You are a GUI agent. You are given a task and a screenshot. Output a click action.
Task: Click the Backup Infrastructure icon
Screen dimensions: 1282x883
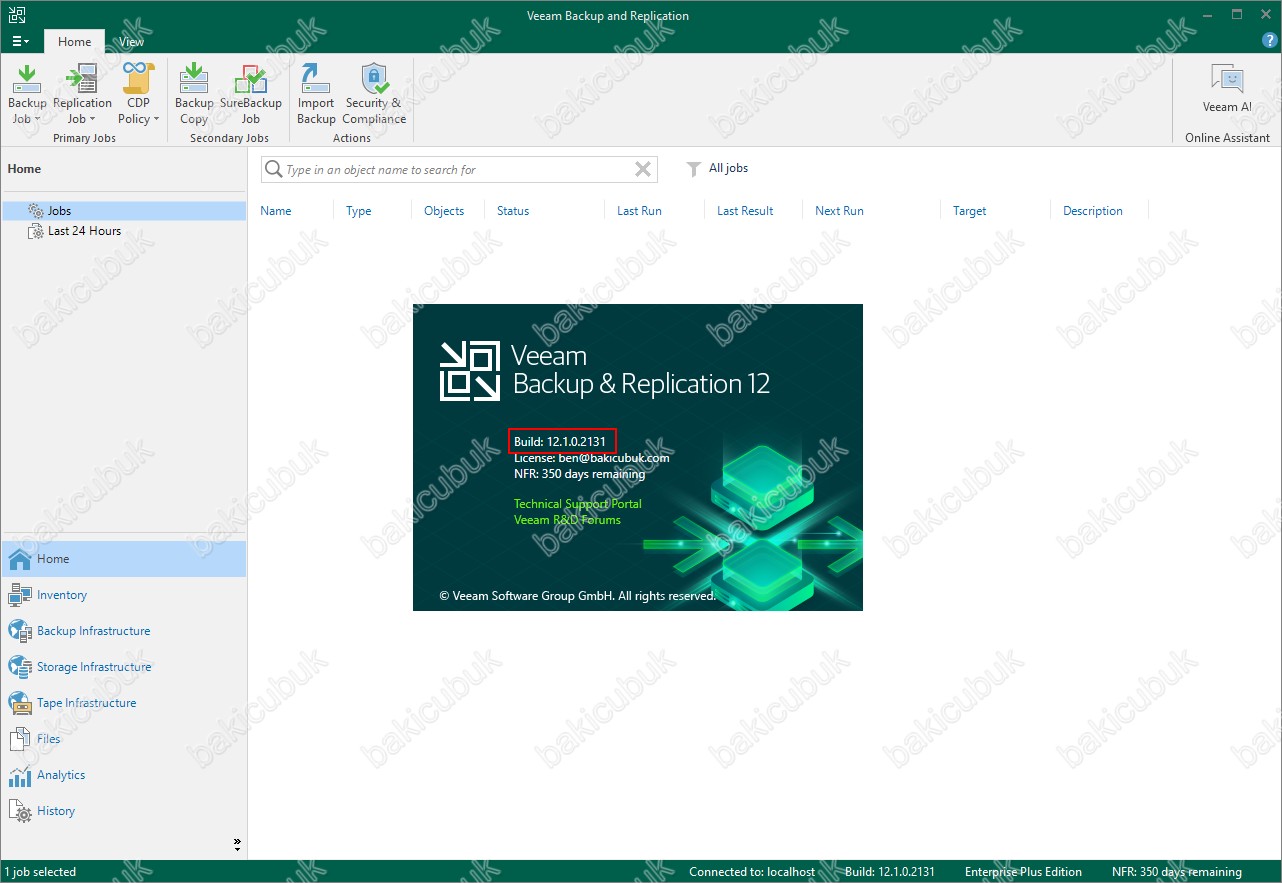20,631
